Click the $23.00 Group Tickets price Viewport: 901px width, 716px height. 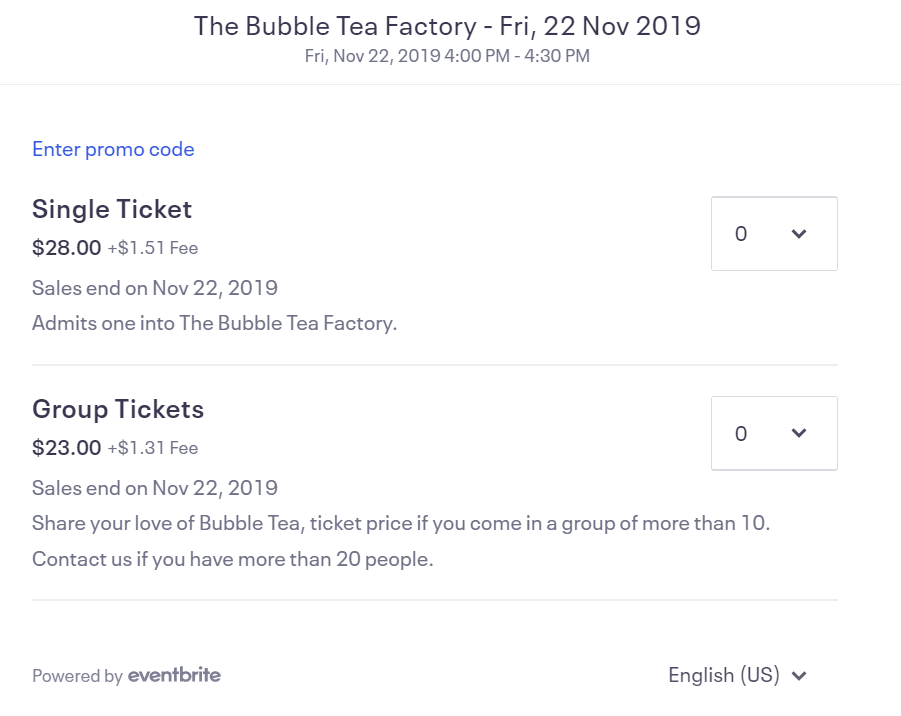[66, 448]
